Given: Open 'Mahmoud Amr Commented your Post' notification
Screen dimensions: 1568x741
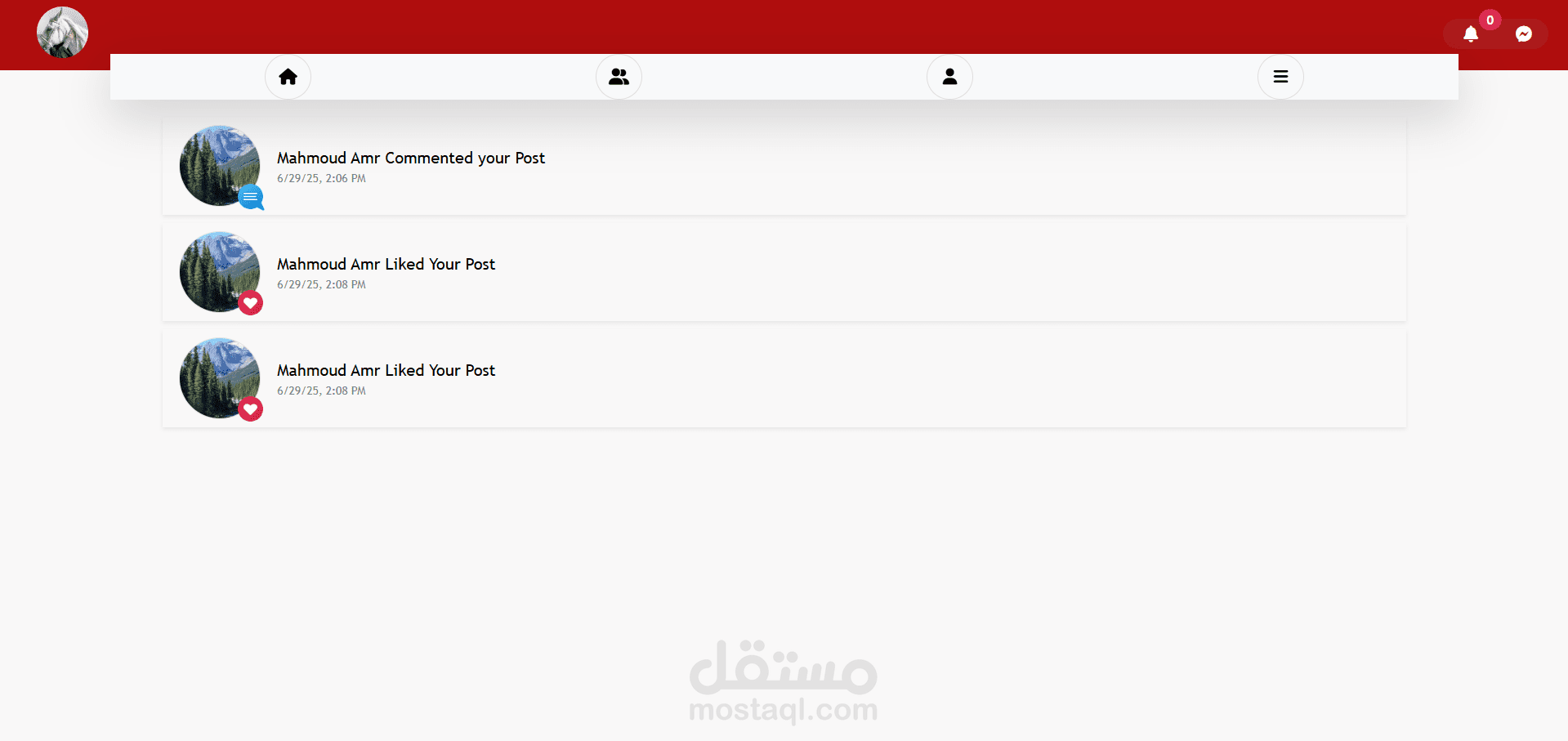Looking at the screenshot, I should tap(411, 158).
